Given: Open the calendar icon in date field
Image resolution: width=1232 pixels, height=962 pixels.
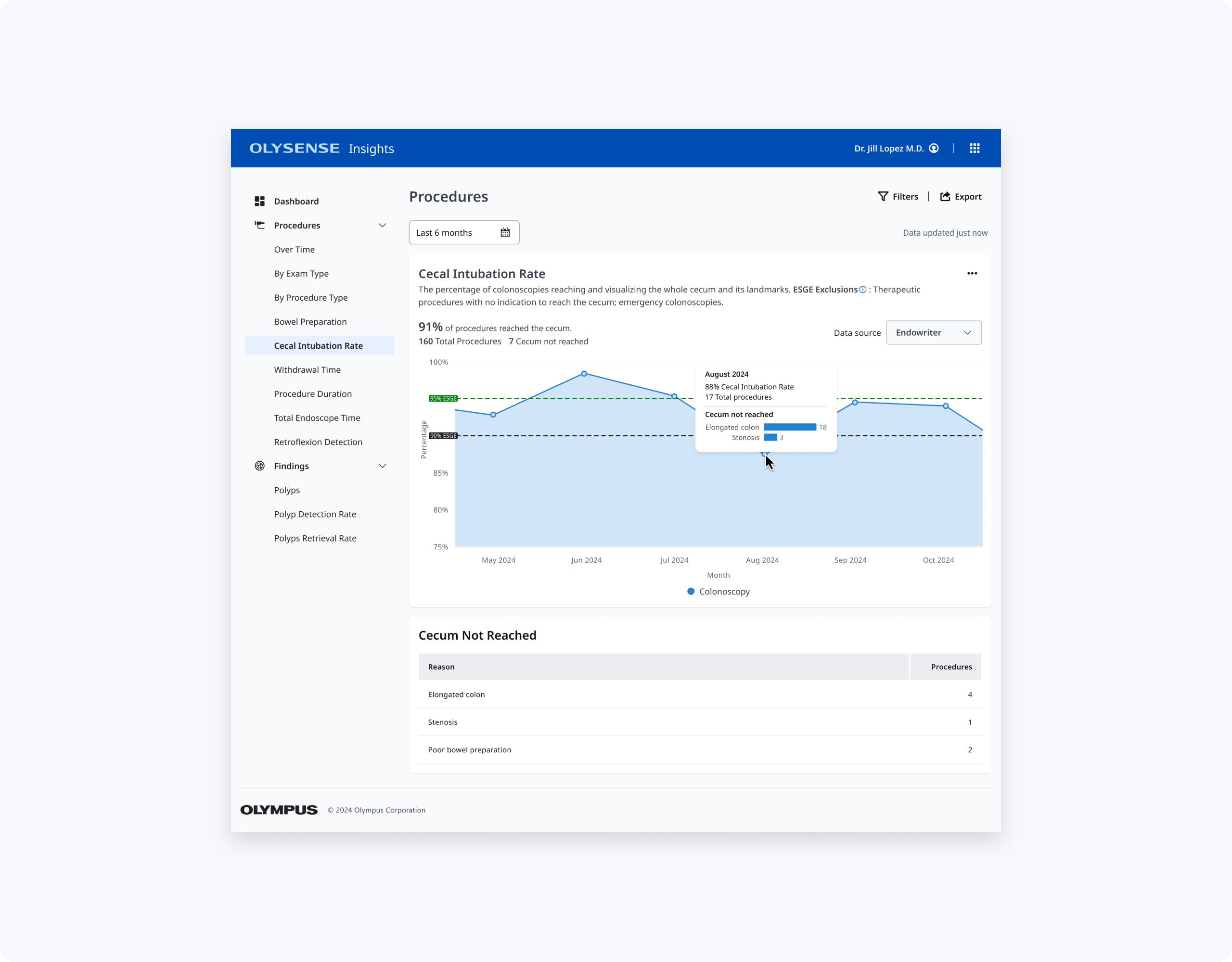Looking at the screenshot, I should click(505, 232).
